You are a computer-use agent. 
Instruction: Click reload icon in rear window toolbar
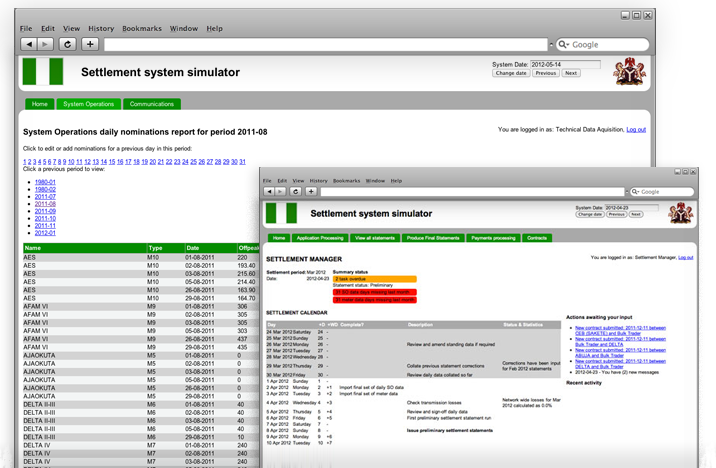coord(68,44)
